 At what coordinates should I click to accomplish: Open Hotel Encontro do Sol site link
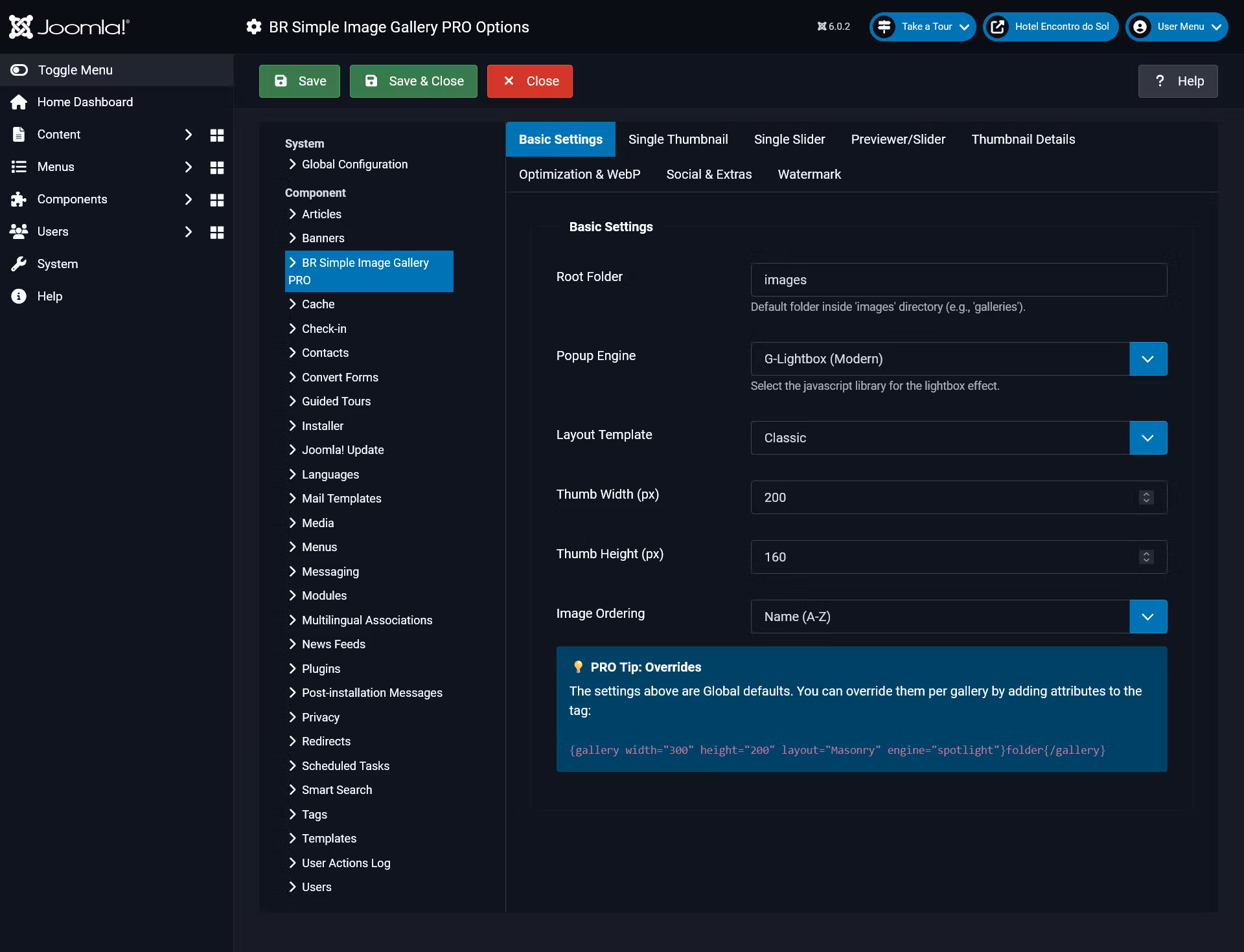tap(1050, 27)
